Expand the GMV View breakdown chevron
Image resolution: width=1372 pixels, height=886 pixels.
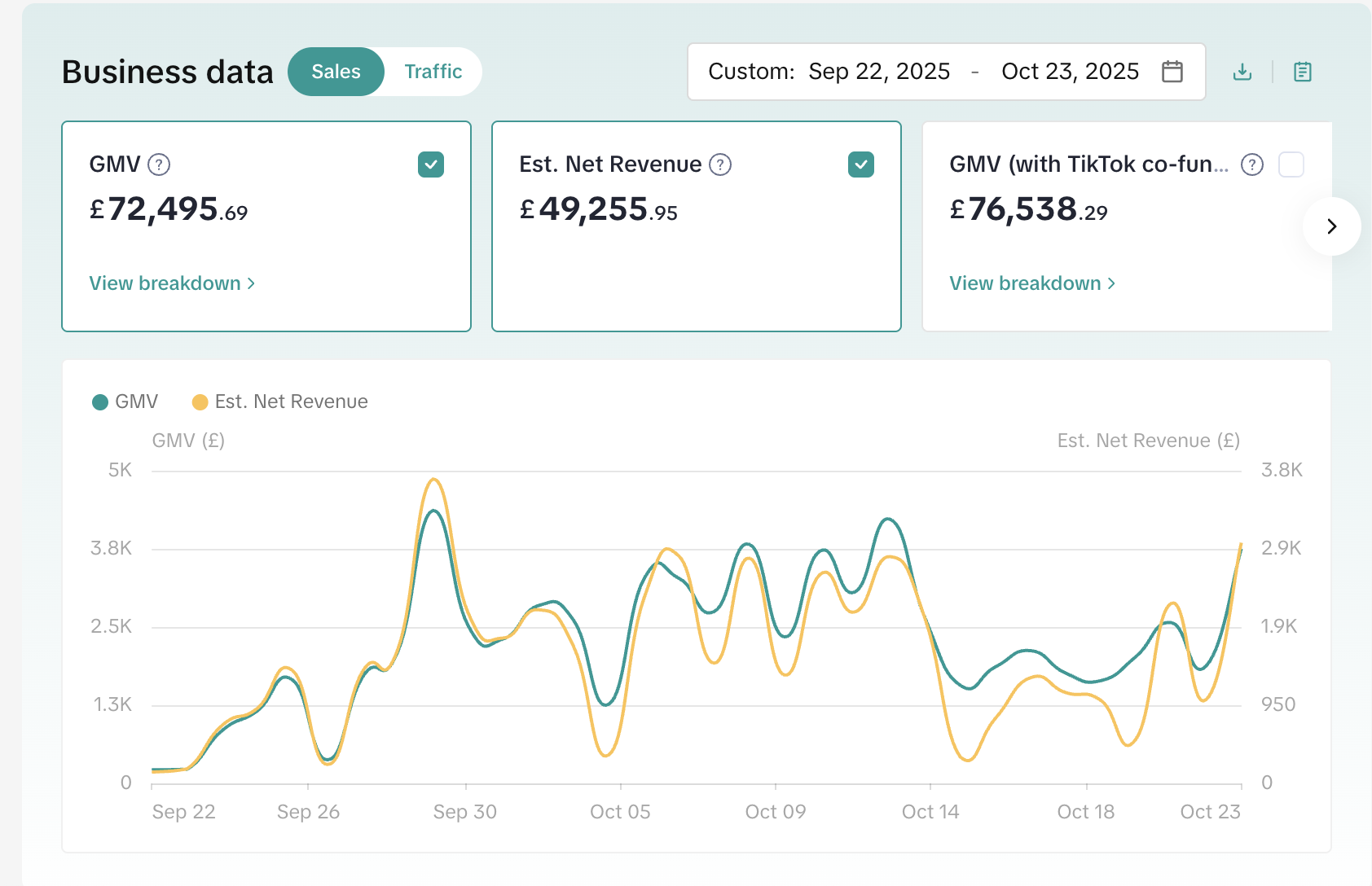[x=249, y=283]
